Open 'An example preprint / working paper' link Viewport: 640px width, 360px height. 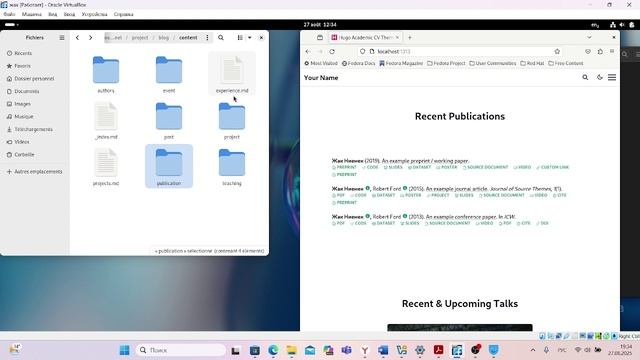point(425,161)
